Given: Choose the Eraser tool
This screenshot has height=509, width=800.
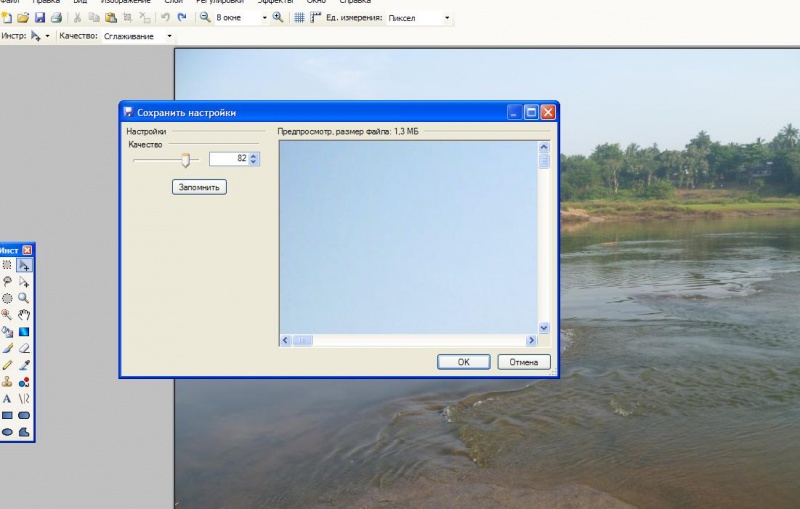Looking at the screenshot, I should 24,348.
